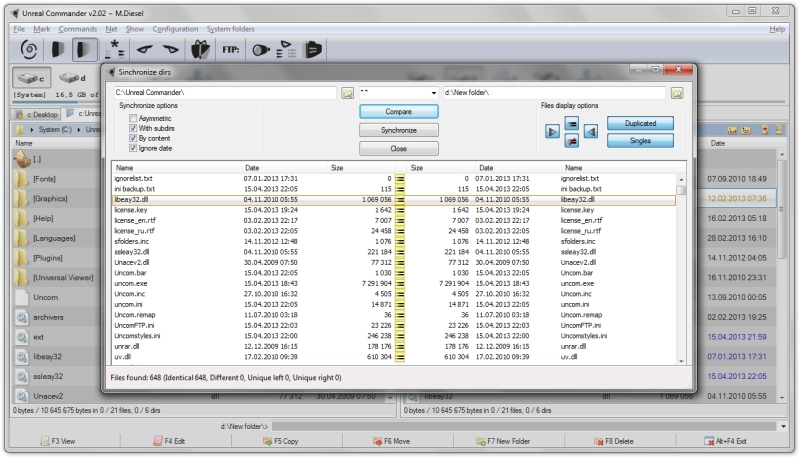The width and height of the screenshot is (800, 458).
Task: Click the dark notepad icon in the toolbar
Action: (x=312, y=49)
